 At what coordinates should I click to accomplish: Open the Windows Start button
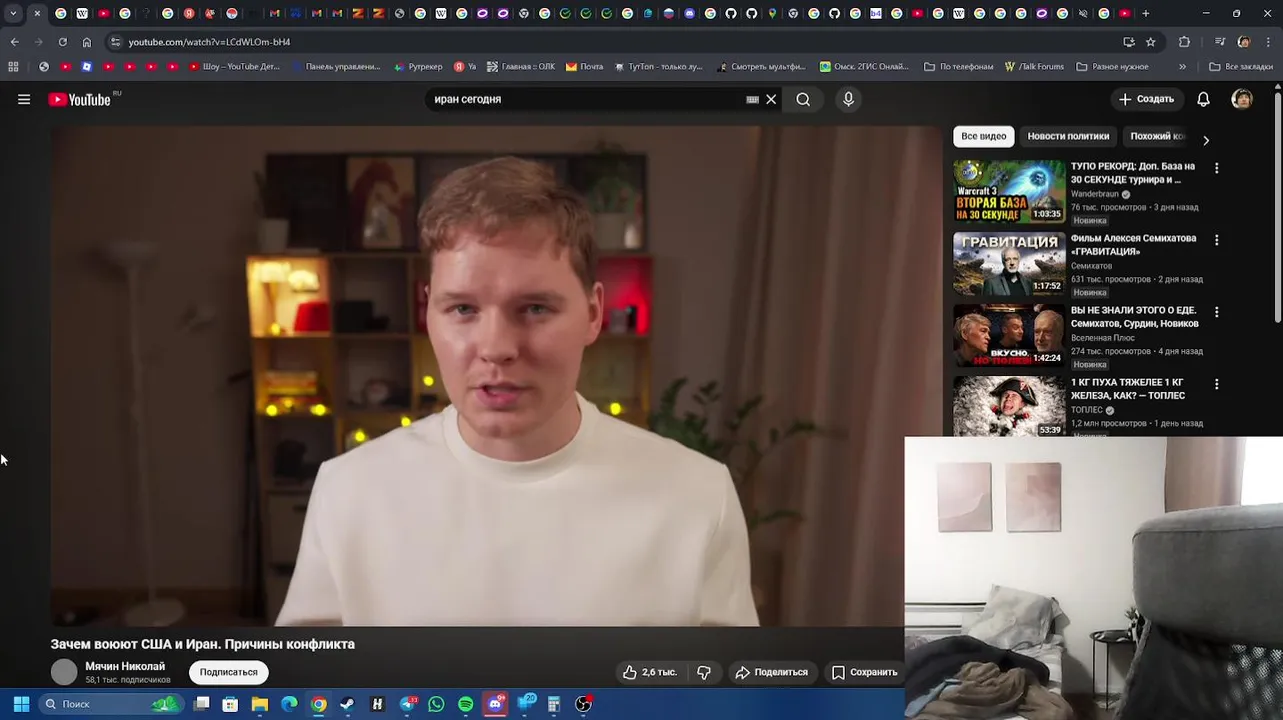click(21, 704)
